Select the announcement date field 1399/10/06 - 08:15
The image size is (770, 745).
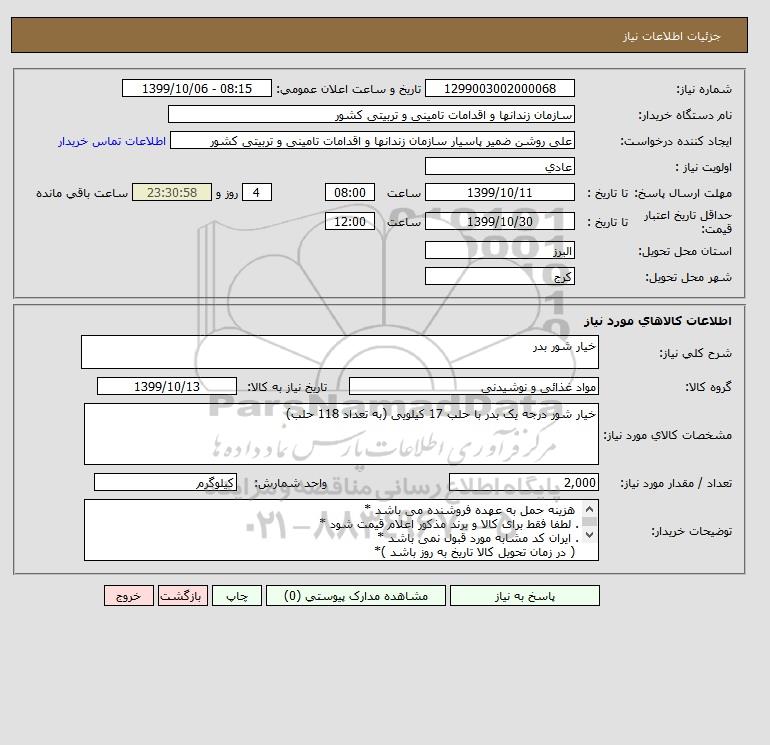click(196, 88)
